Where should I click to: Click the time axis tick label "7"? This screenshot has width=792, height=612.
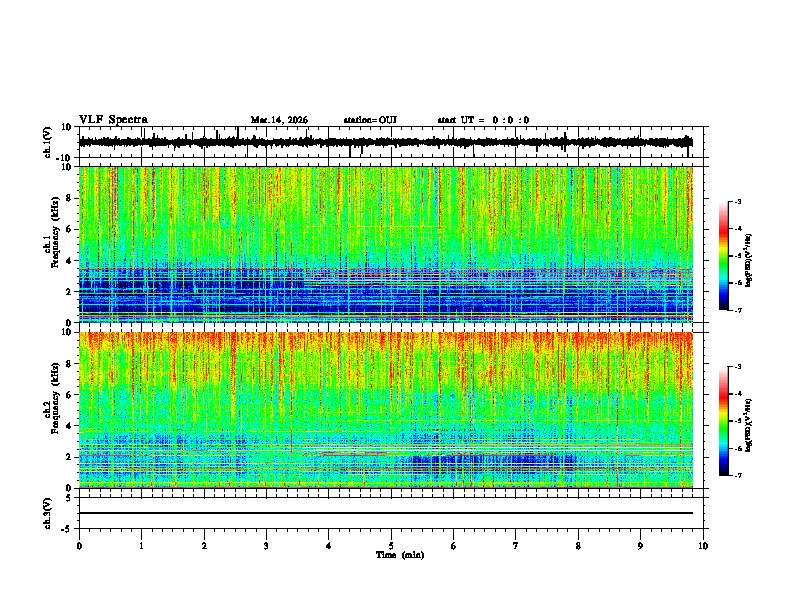coord(516,546)
